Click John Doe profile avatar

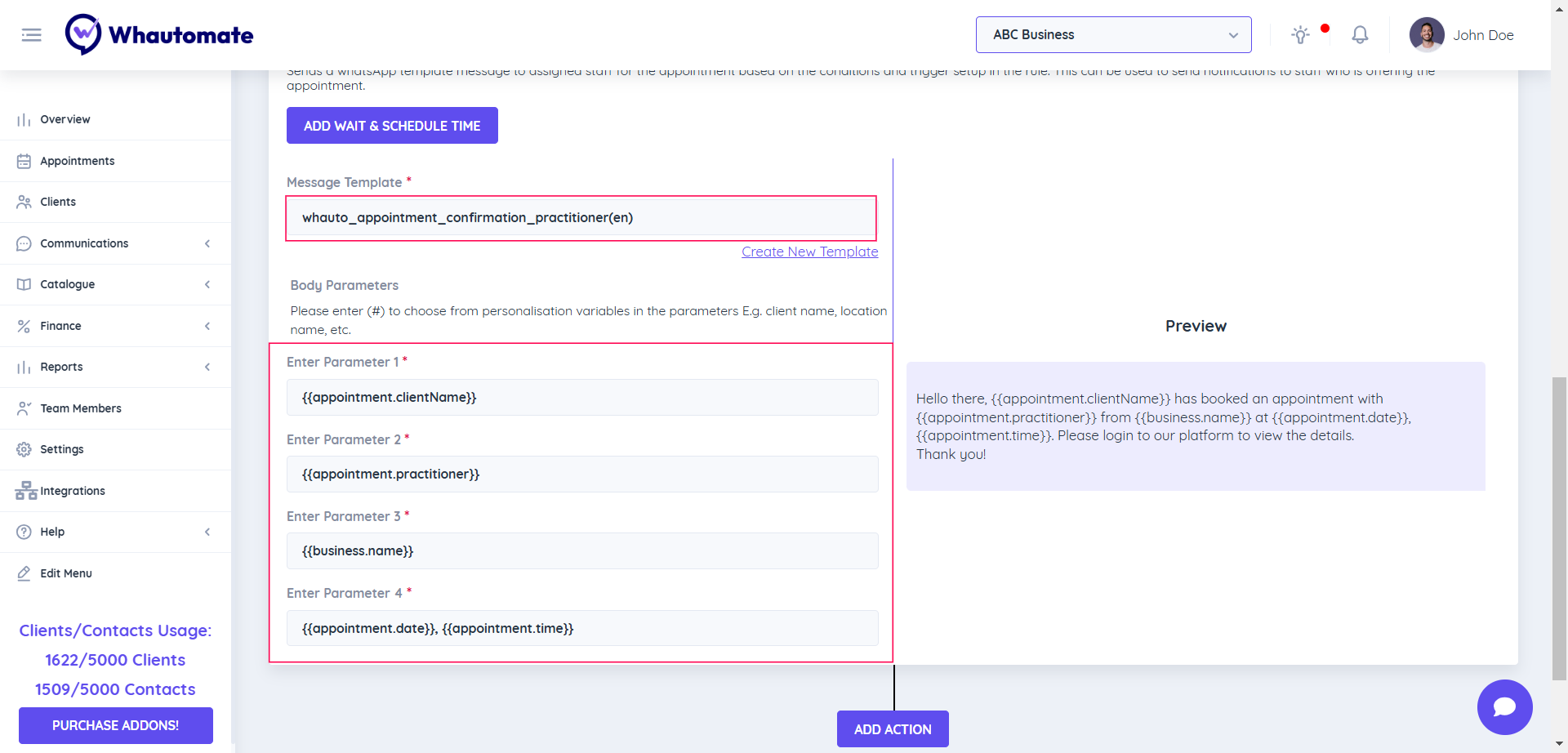pyautogui.click(x=1426, y=35)
